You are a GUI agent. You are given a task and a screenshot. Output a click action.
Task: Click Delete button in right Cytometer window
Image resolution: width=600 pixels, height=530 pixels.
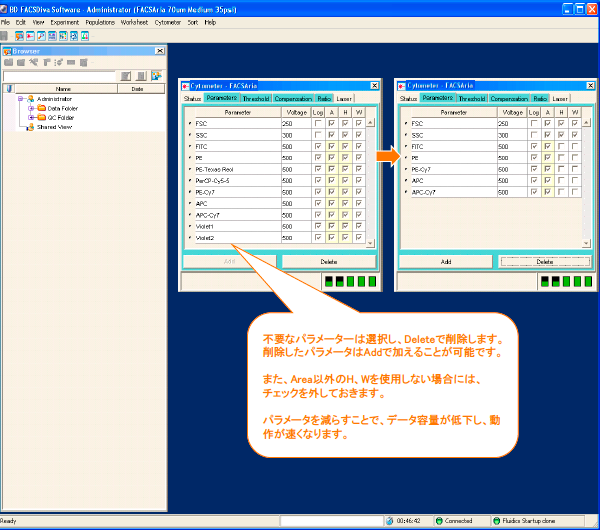[545, 262]
